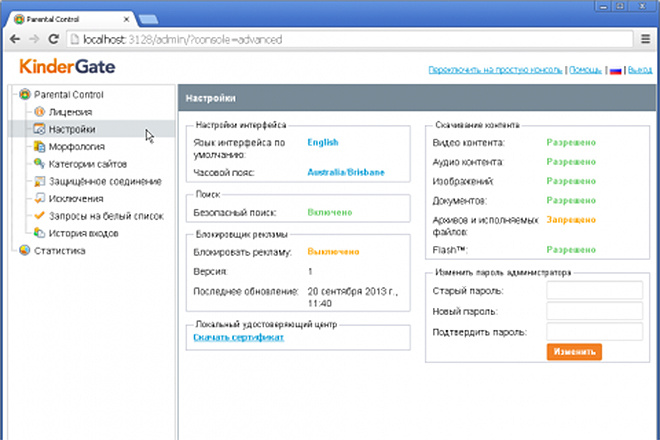Viewport: 660px width, 440px height.
Task: Reload the page with refresh icon
Action: click(x=53, y=39)
